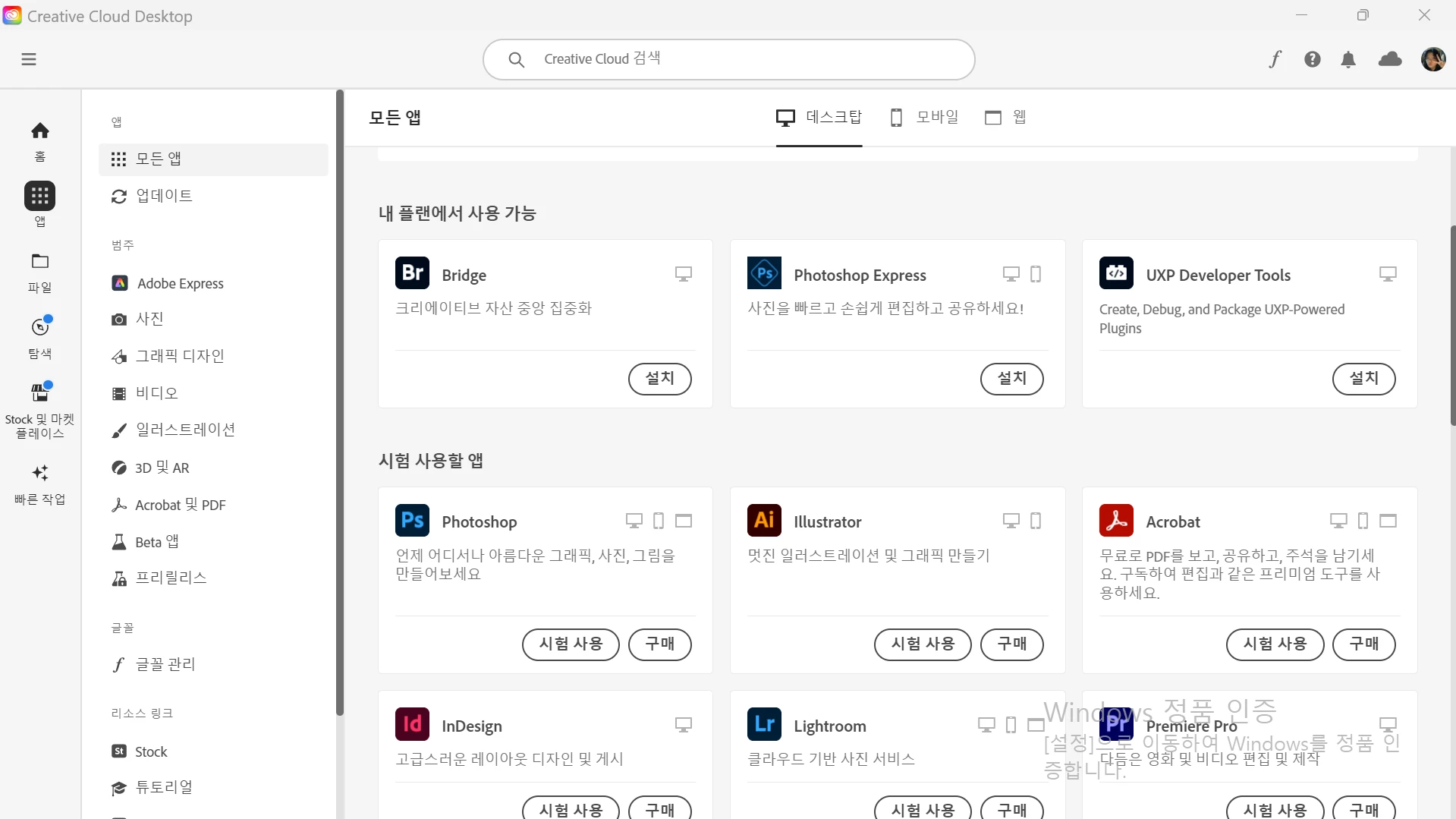
Task: Check cloud sync status icon
Action: pyautogui.click(x=1390, y=58)
